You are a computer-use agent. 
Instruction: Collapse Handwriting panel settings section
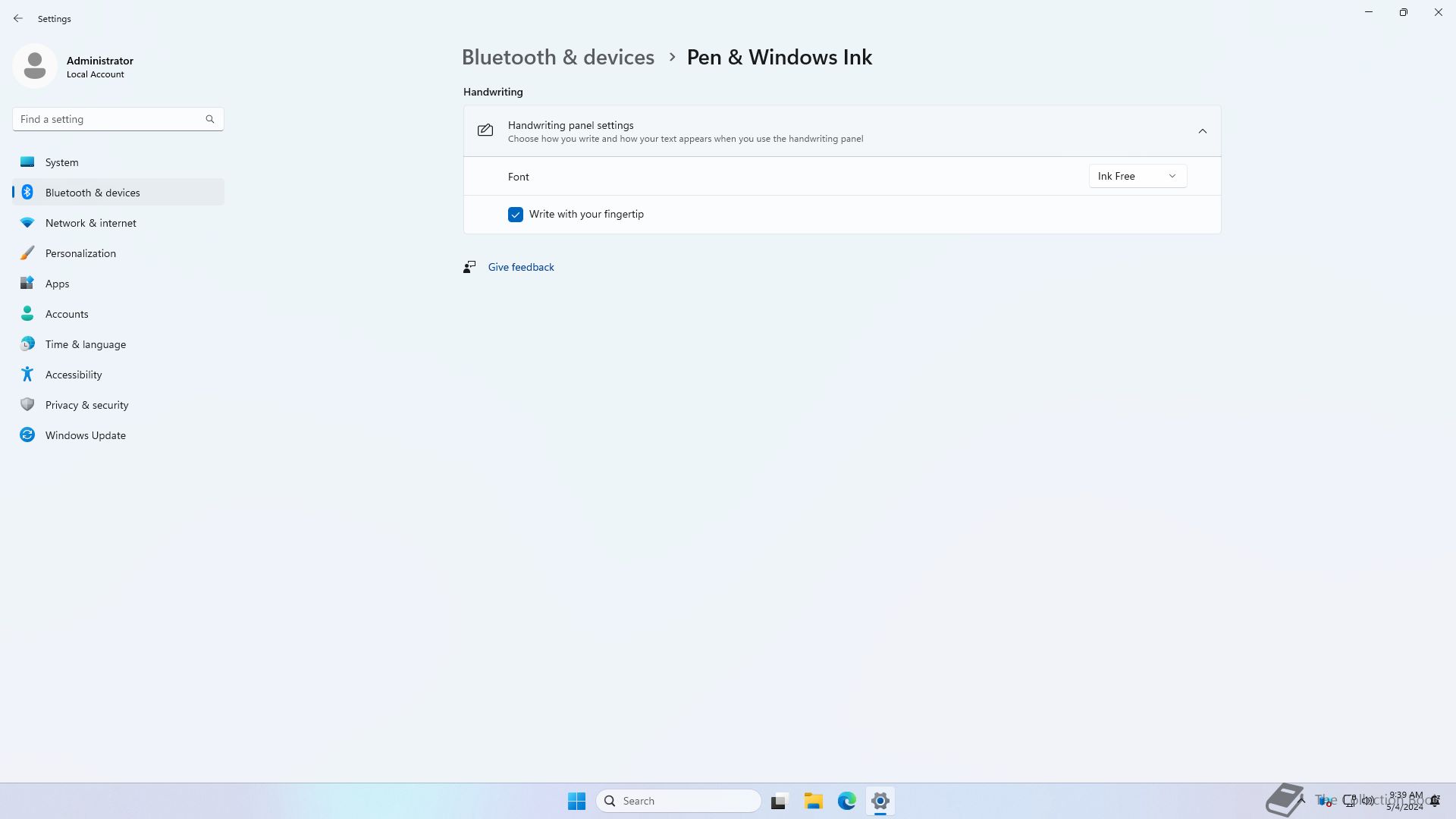tap(1202, 131)
